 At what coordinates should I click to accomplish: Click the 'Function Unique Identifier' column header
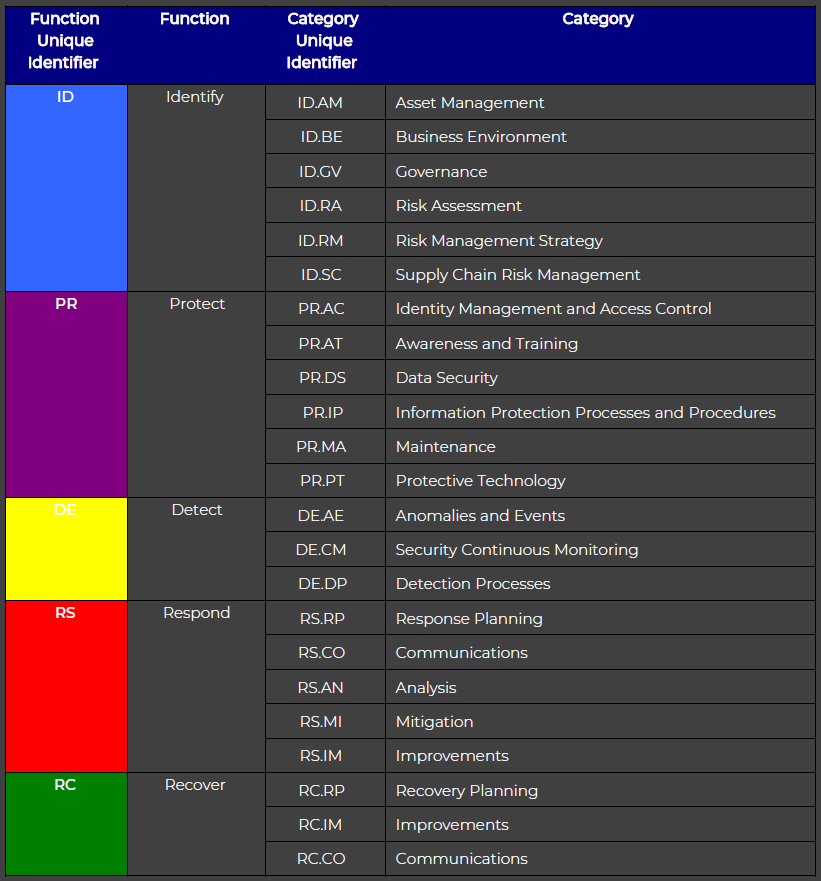66,46
